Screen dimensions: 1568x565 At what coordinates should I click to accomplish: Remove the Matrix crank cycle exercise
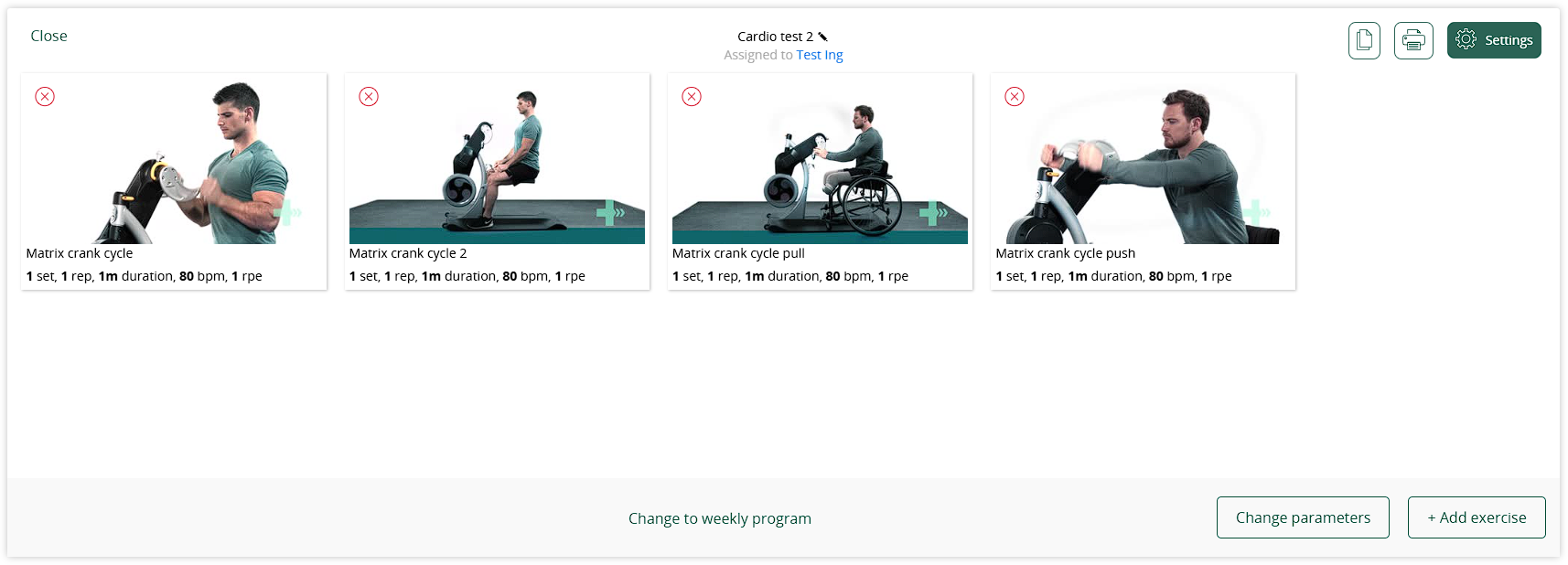click(45, 96)
